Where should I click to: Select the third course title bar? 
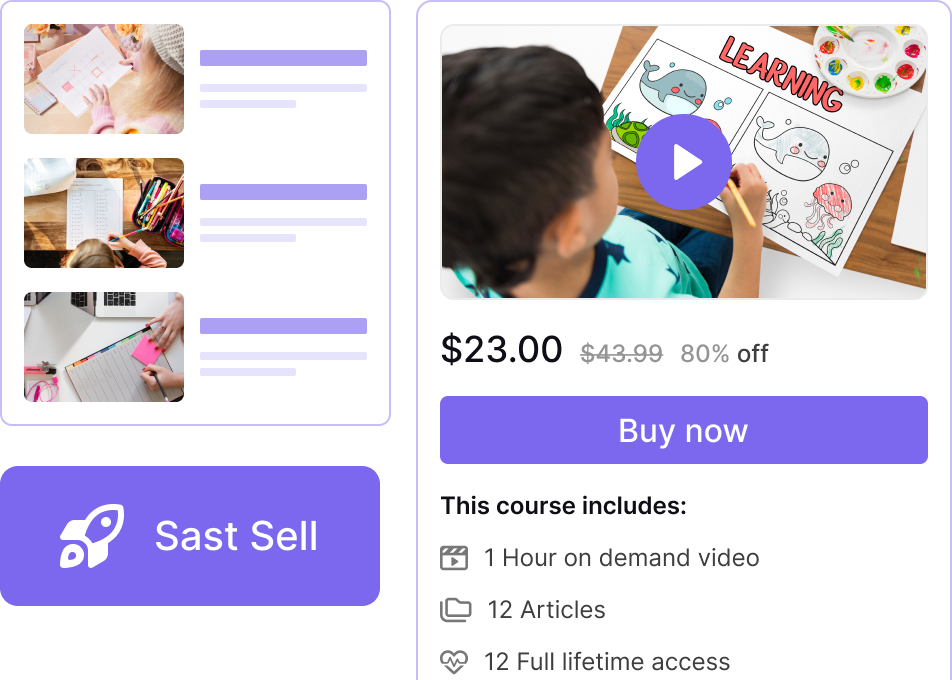point(284,326)
